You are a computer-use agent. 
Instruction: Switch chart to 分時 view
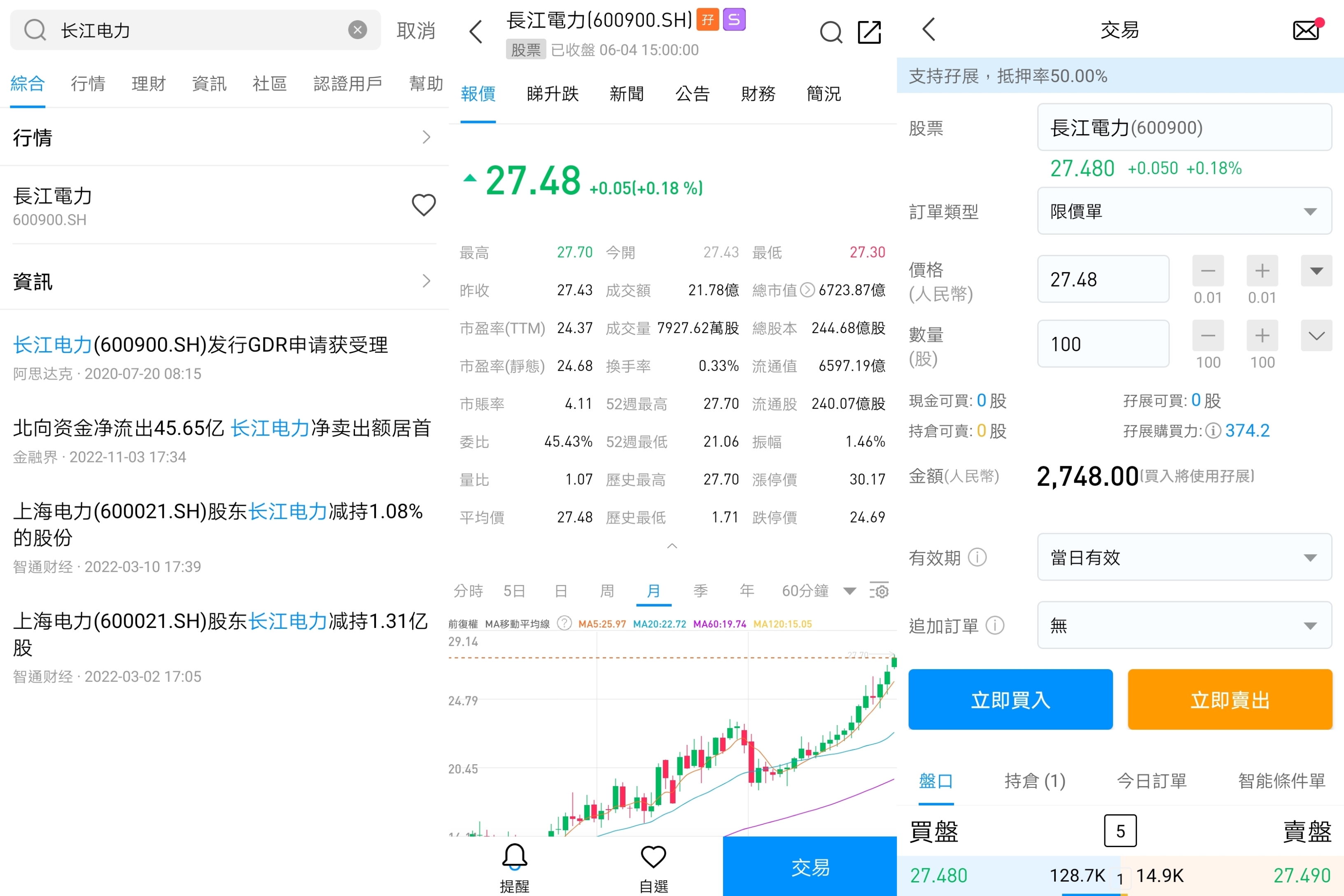click(469, 591)
